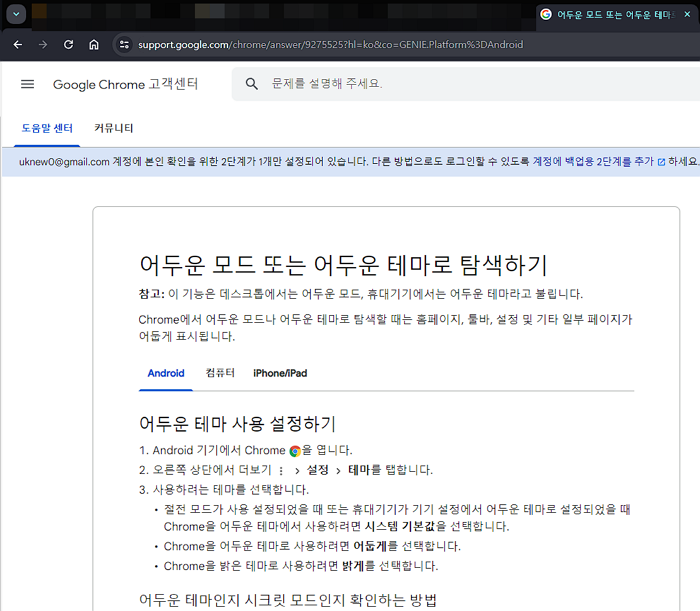Switch to 커뮤니티 tab
This screenshot has width=700, height=611.
pos(113,129)
